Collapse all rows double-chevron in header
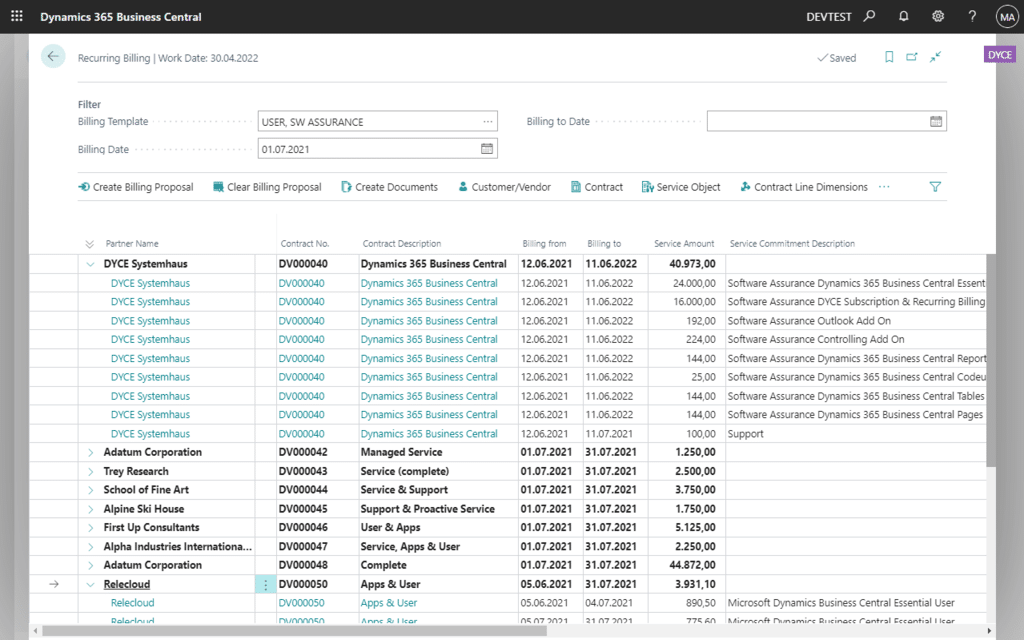The image size is (1024, 640). pyautogui.click(x=89, y=244)
